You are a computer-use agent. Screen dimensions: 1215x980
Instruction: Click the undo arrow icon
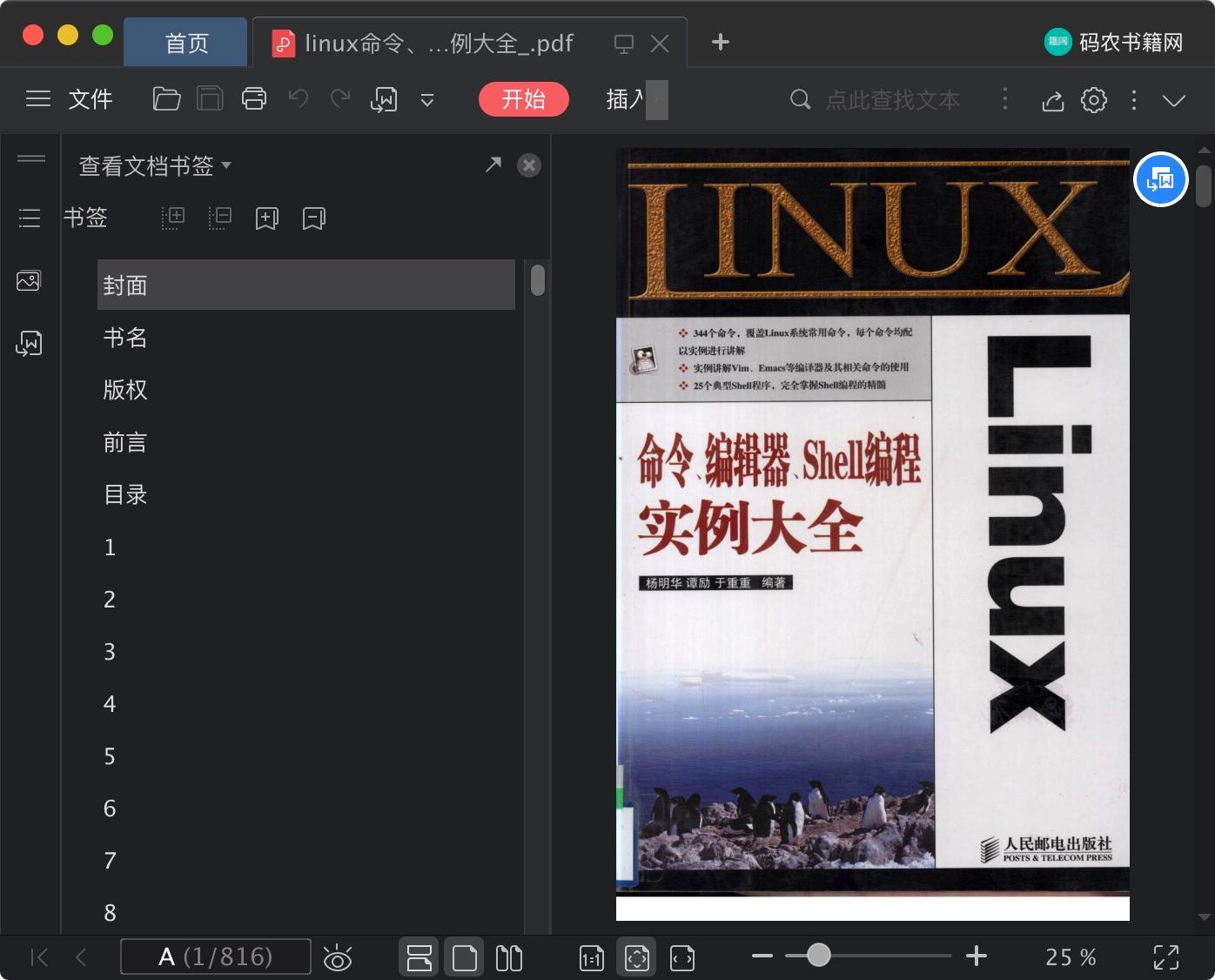[x=299, y=99]
